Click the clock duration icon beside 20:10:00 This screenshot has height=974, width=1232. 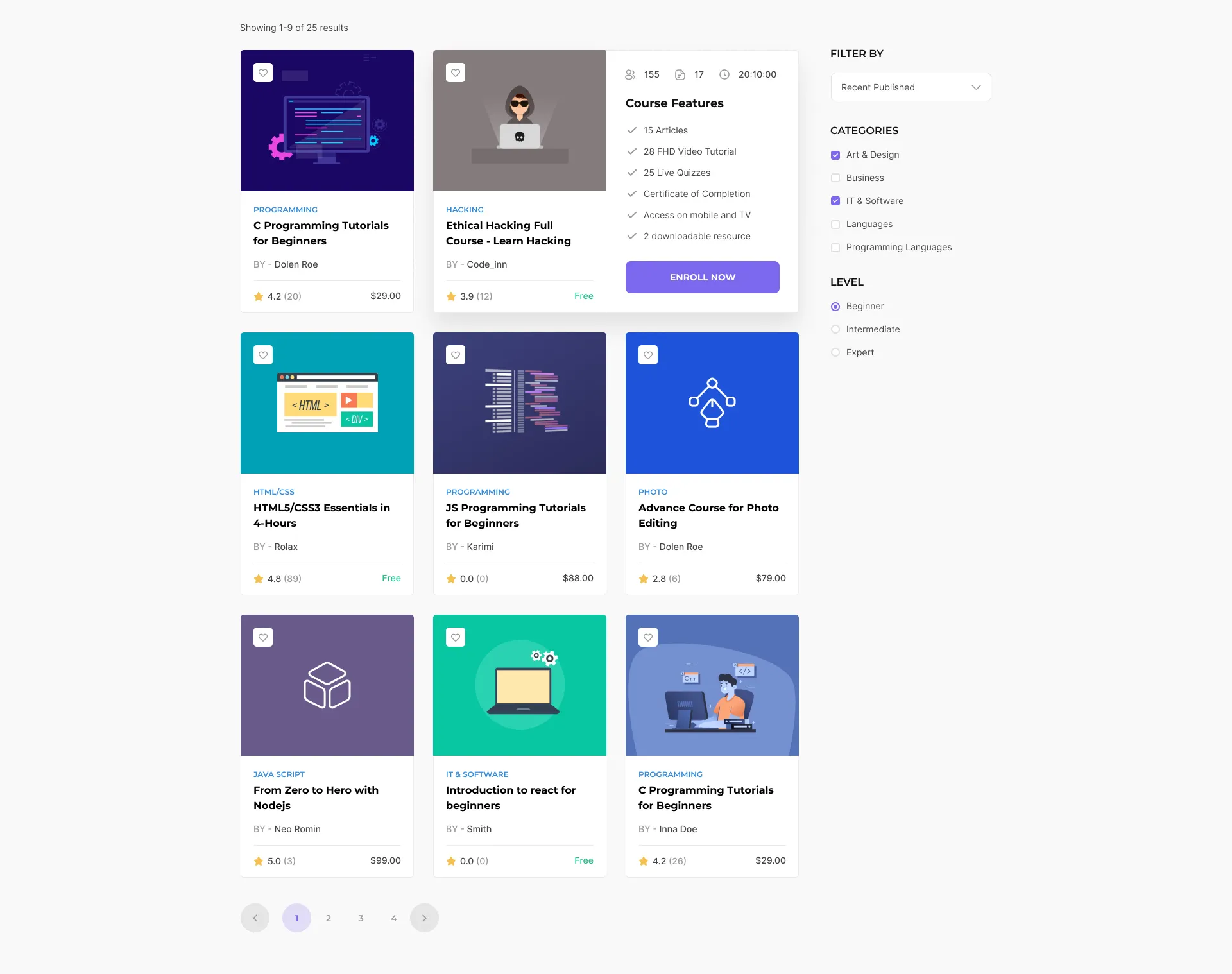pos(724,74)
